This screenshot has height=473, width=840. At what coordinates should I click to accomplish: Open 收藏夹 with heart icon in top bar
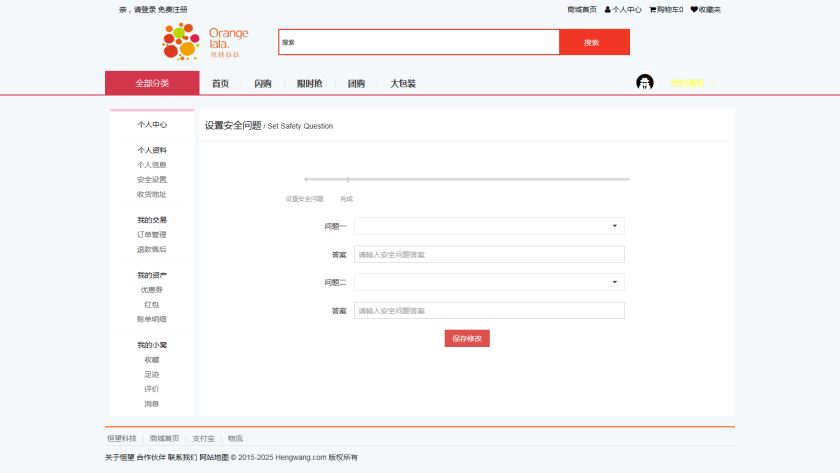[x=706, y=10]
